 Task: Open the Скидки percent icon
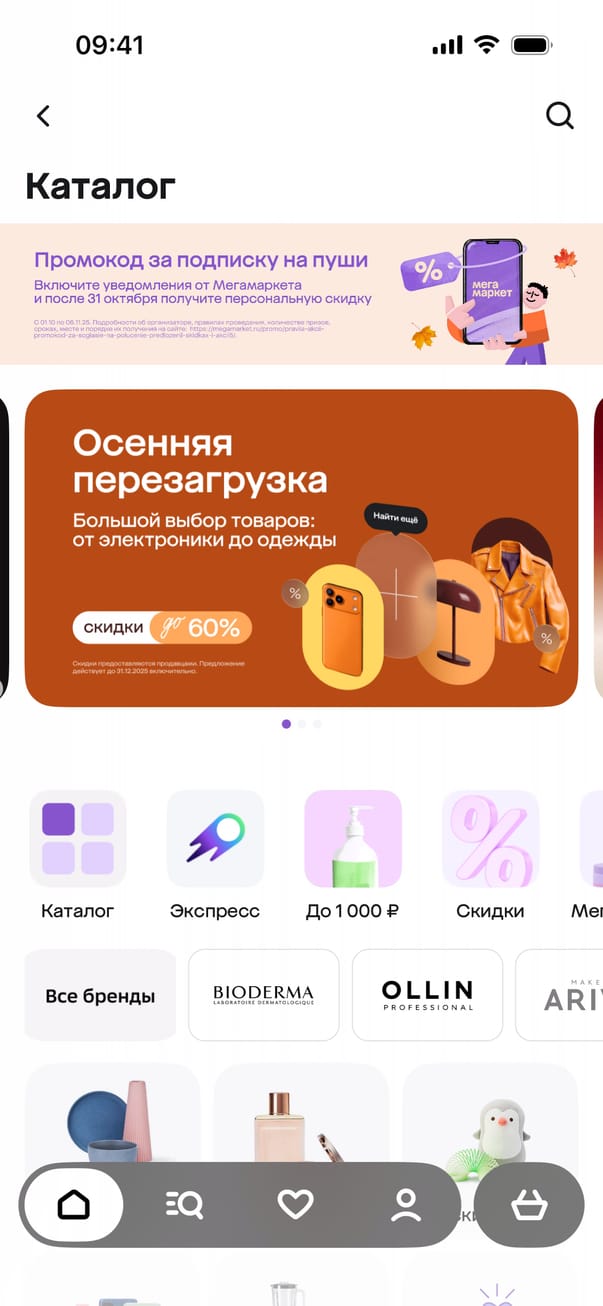(490, 839)
